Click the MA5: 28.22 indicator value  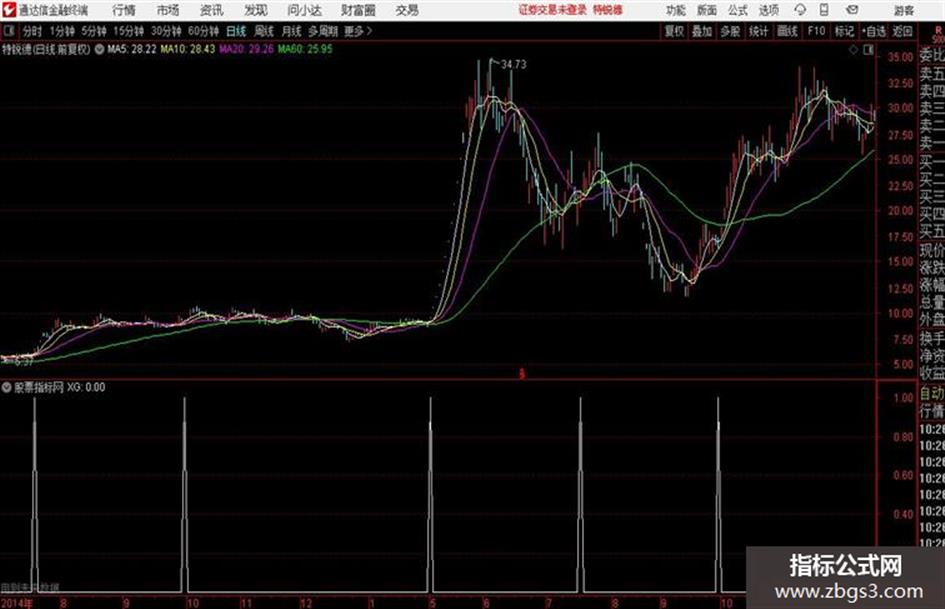132,49
